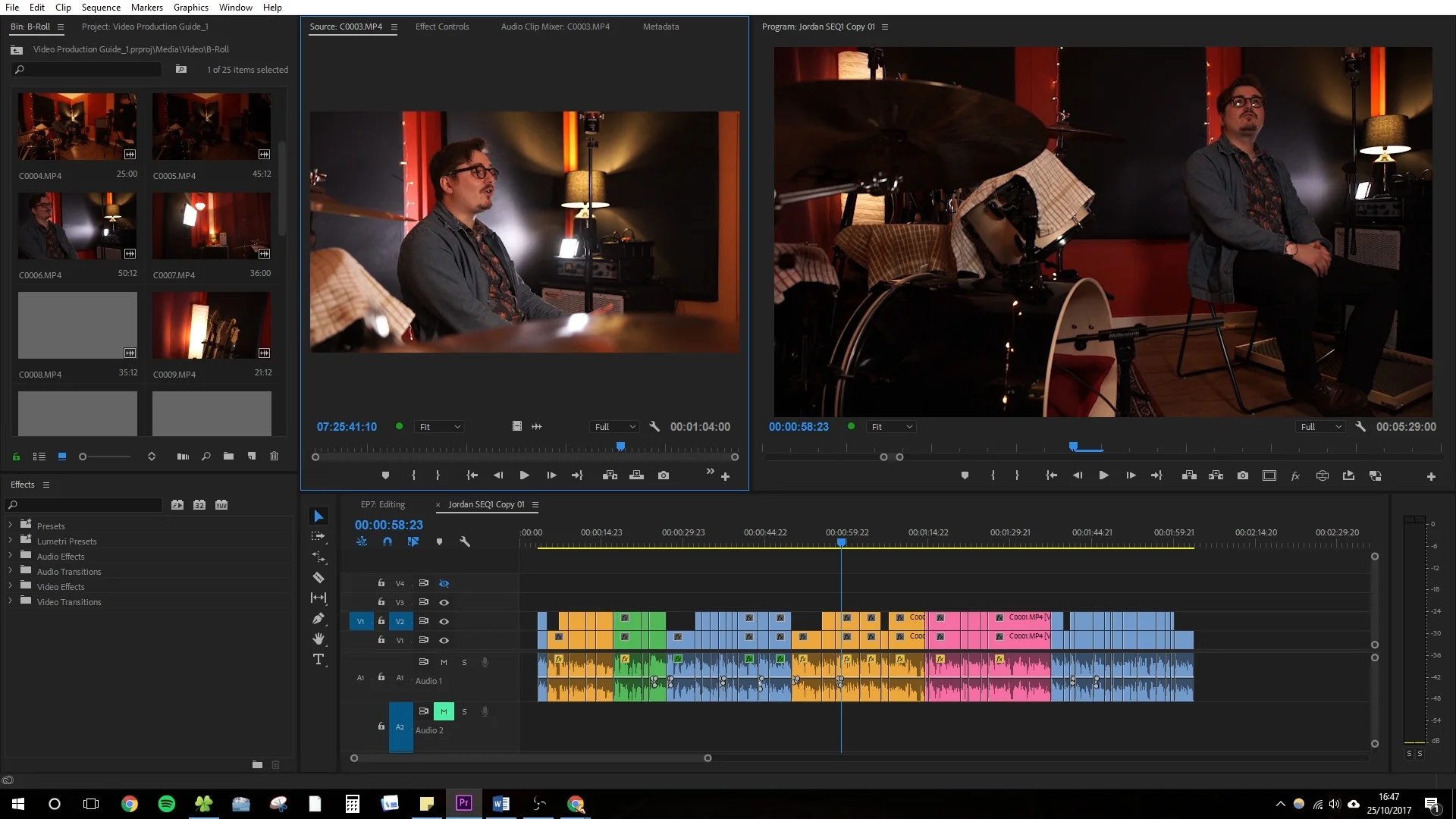1456x819 pixels.
Task: Toggle V4 track output eye
Action: click(444, 584)
